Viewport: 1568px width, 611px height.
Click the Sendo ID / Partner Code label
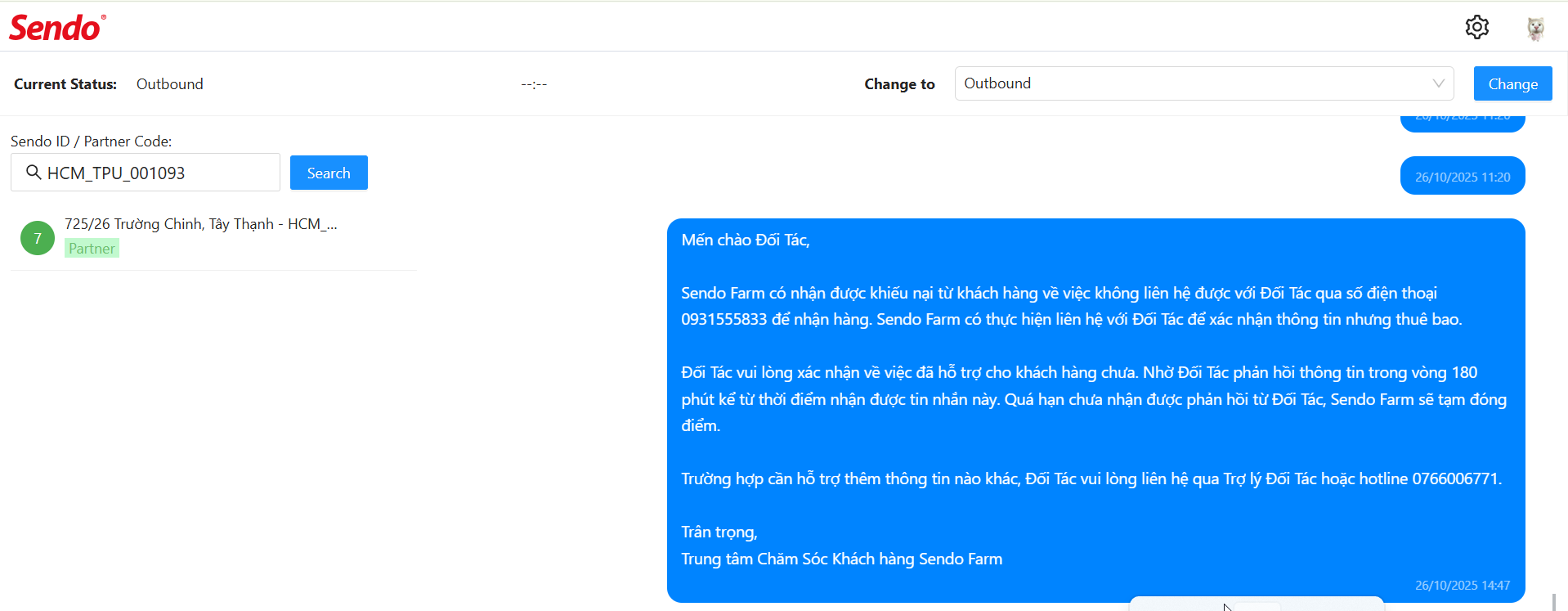92,142
